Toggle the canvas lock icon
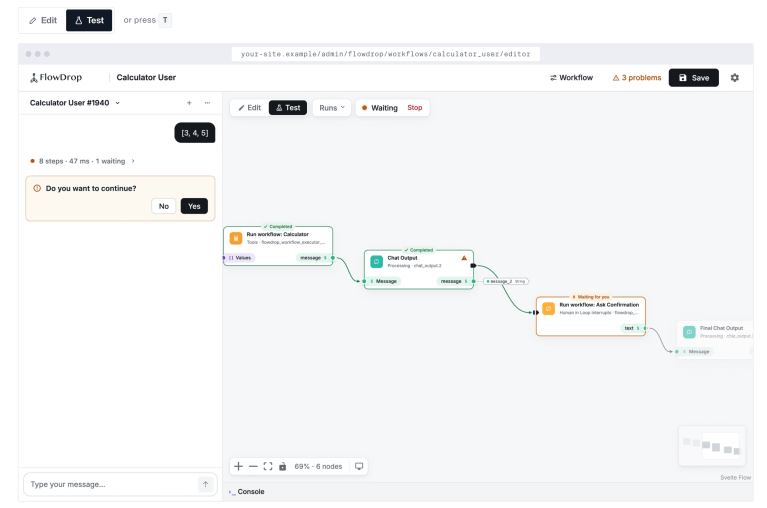This screenshot has height=508, width=767. [x=282, y=466]
